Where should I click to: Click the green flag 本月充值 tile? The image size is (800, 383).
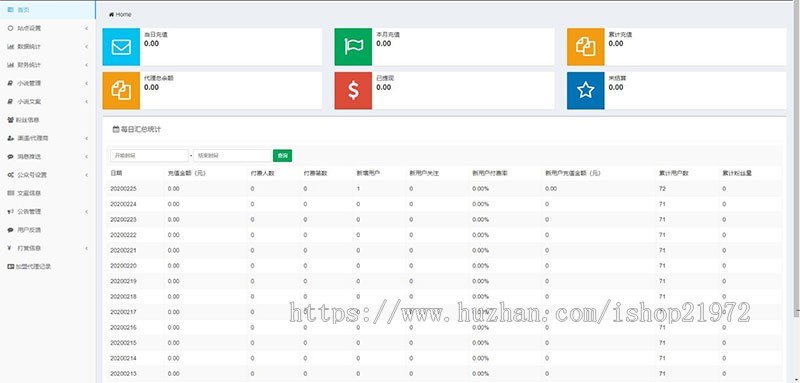click(353, 47)
